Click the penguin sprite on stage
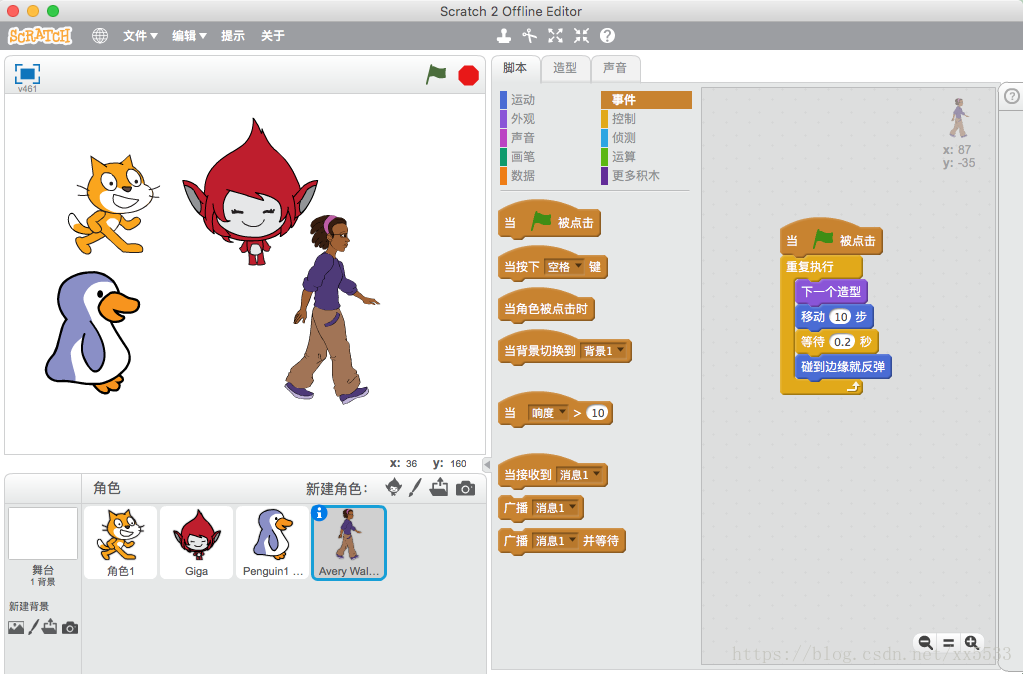The width and height of the screenshot is (1023, 674). coord(91,333)
